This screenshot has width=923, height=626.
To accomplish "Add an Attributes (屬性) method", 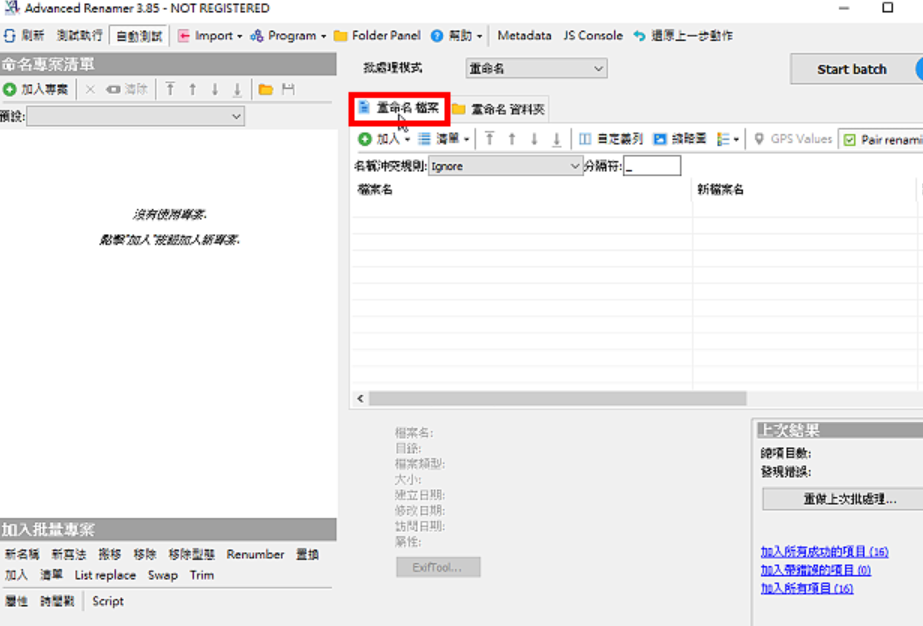I will click(16, 601).
